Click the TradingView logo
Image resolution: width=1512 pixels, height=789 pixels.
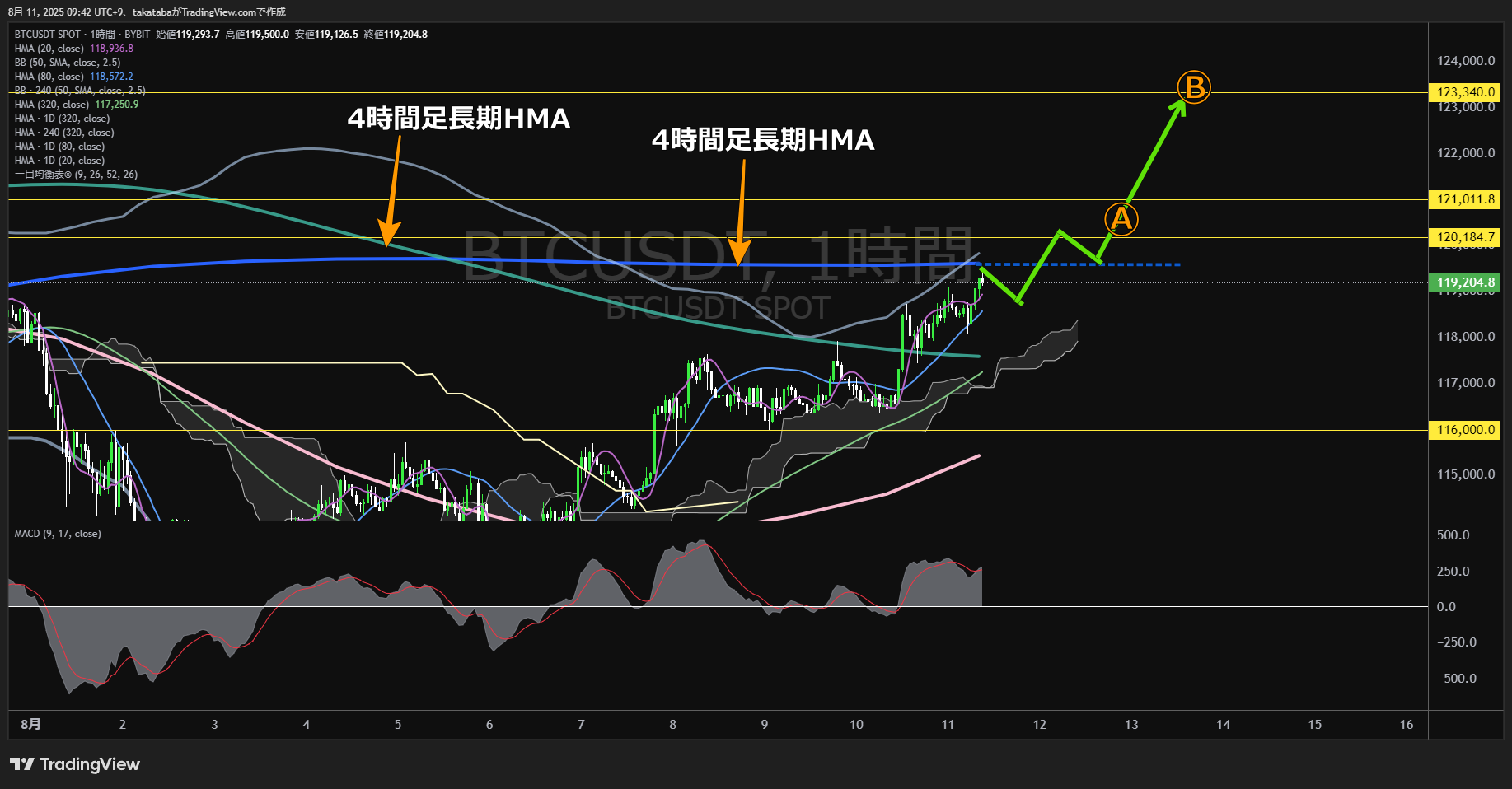[x=75, y=764]
